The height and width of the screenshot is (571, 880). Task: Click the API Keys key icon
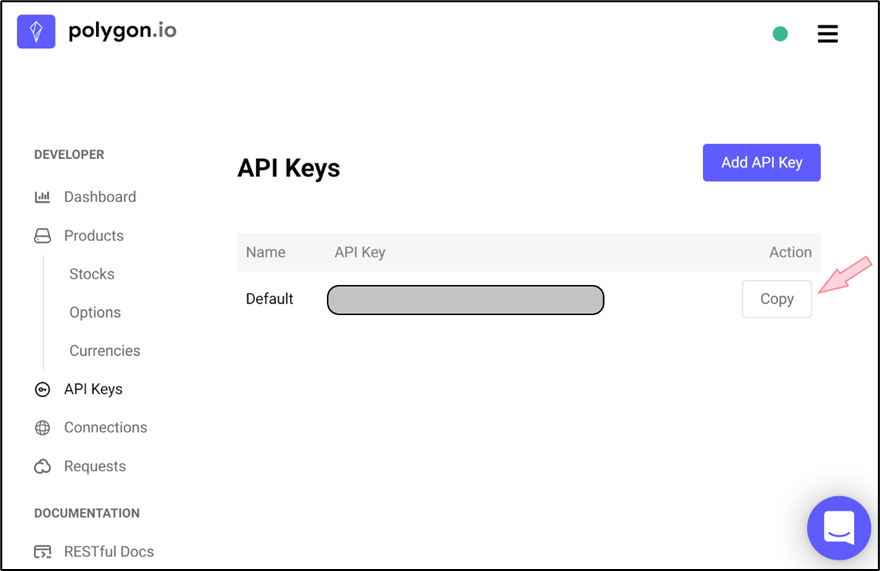(42, 390)
